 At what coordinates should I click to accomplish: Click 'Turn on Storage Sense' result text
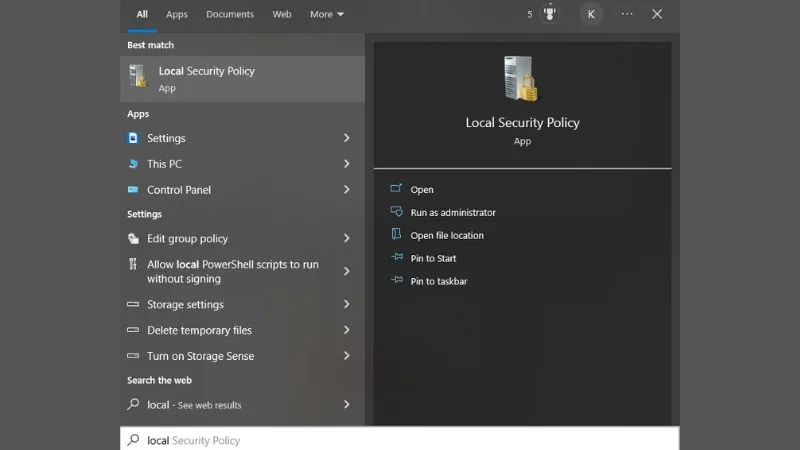(201, 356)
